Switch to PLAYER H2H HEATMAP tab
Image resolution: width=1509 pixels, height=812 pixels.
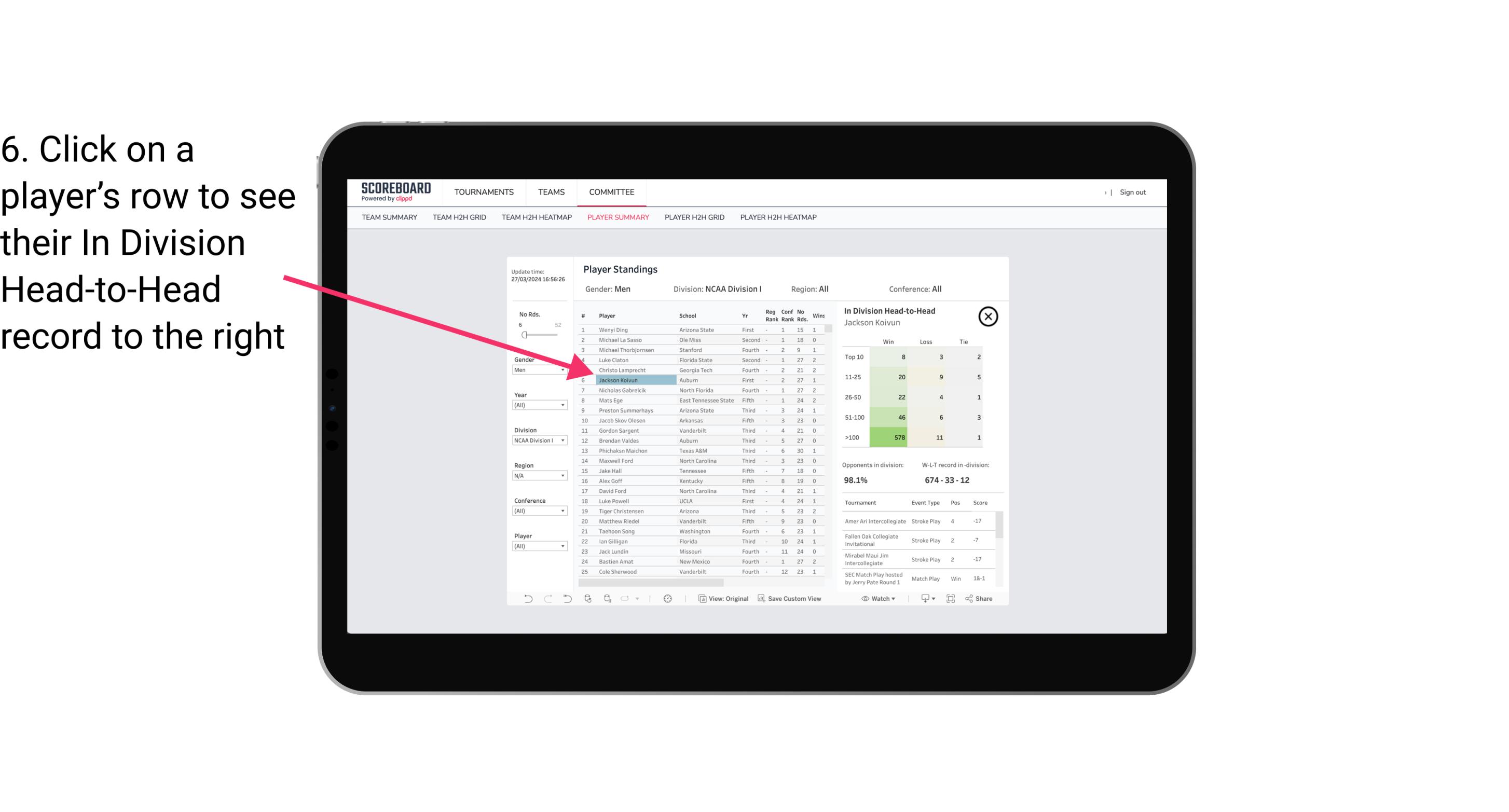pos(779,217)
